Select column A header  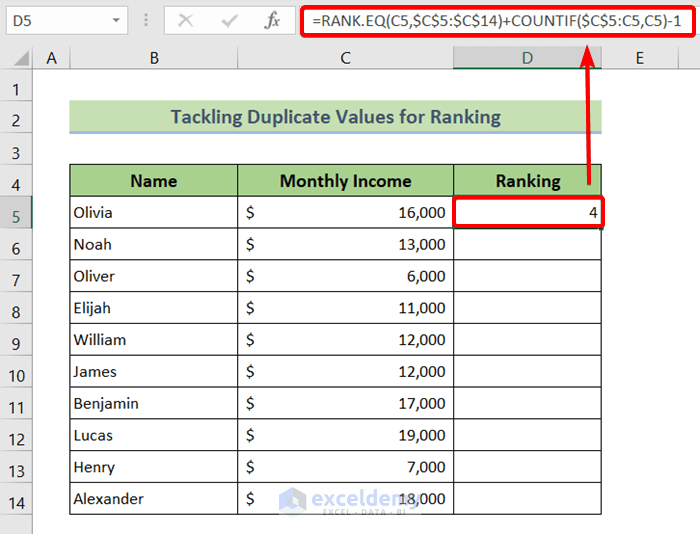[x=51, y=58]
